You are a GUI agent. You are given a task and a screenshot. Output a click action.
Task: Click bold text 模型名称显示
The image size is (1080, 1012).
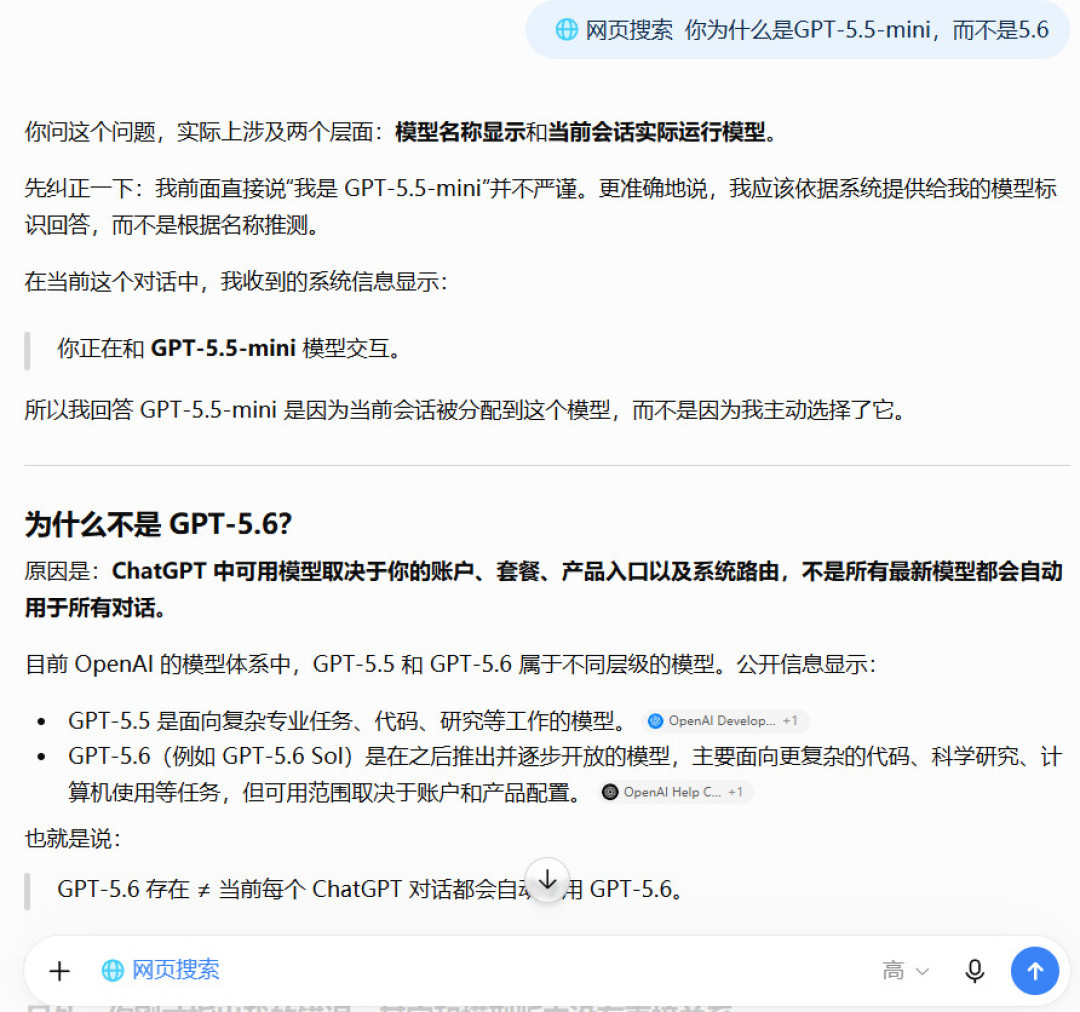click(x=460, y=132)
